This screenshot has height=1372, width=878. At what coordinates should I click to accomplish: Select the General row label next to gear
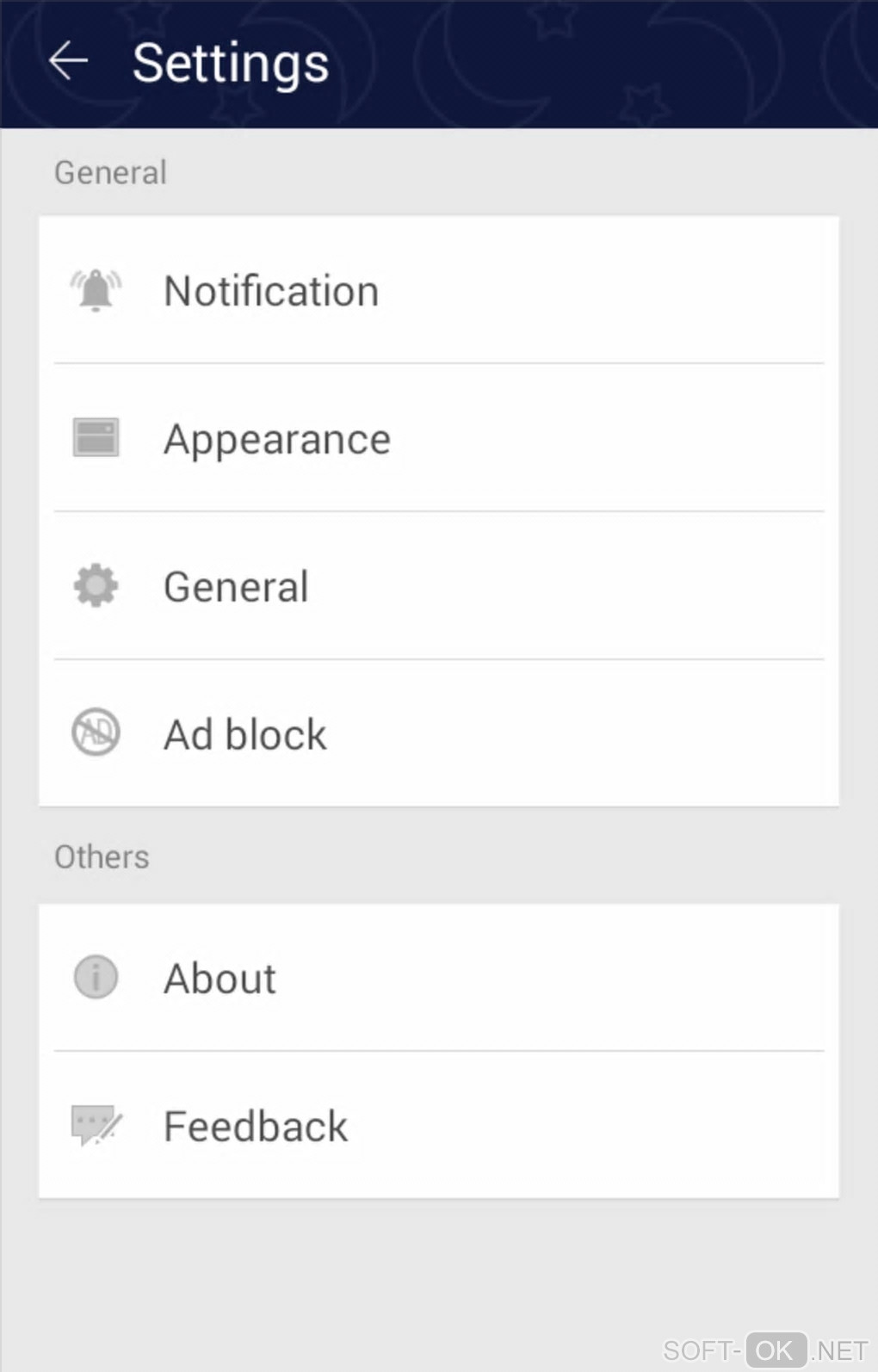236,587
